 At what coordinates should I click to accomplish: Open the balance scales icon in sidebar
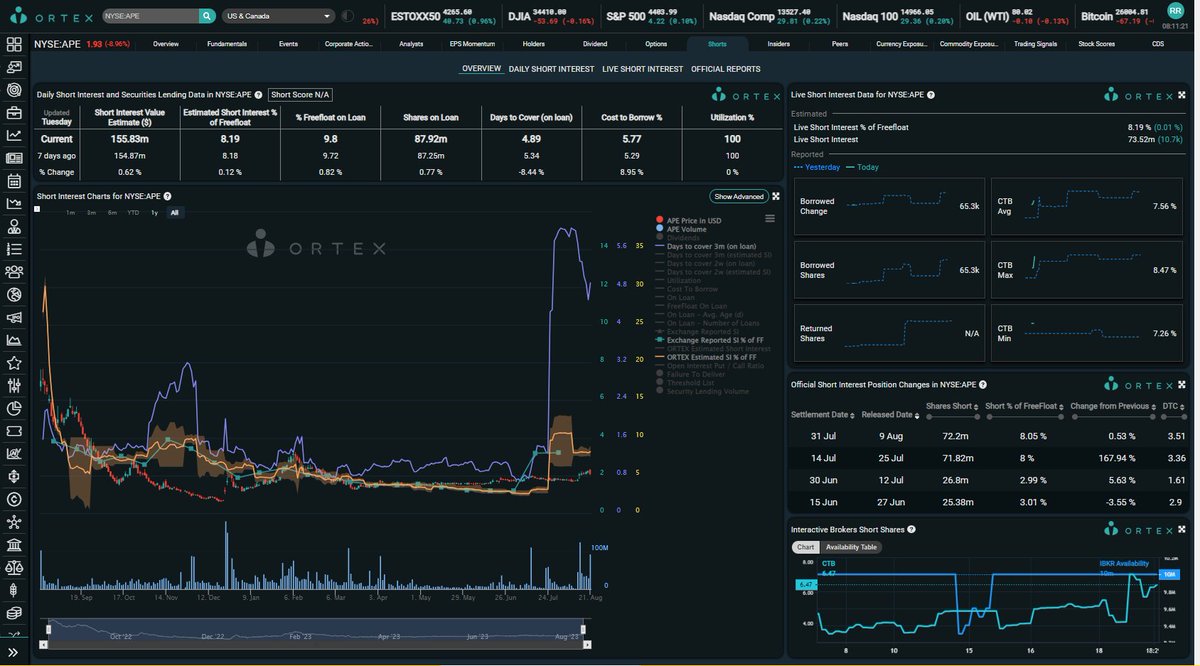pyautogui.click(x=14, y=567)
